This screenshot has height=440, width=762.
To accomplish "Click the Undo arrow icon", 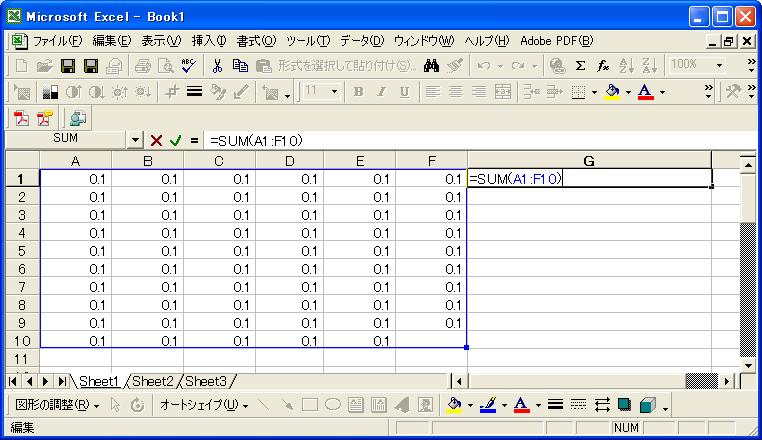I will tap(484, 66).
